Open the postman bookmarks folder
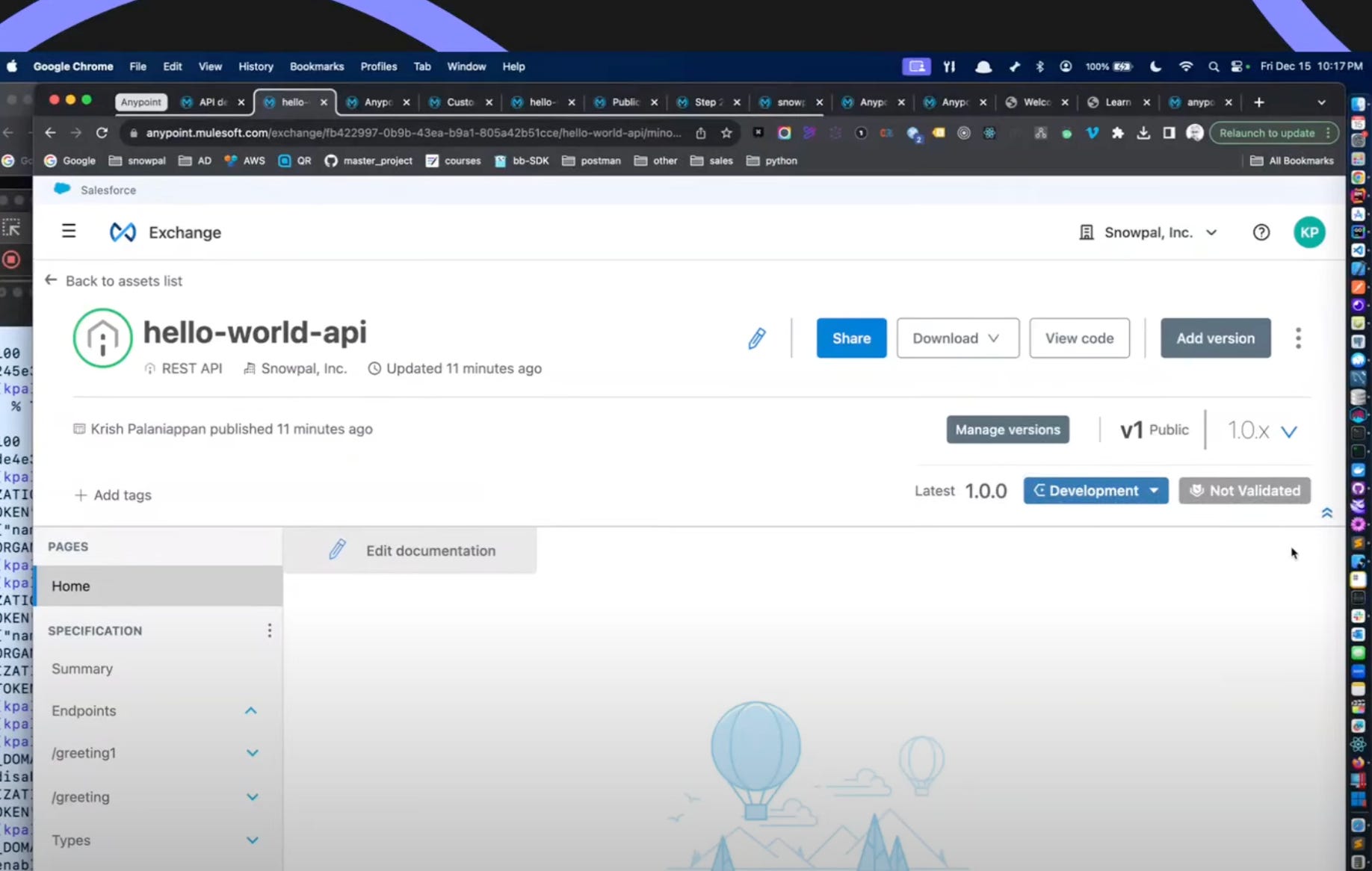 591,161
